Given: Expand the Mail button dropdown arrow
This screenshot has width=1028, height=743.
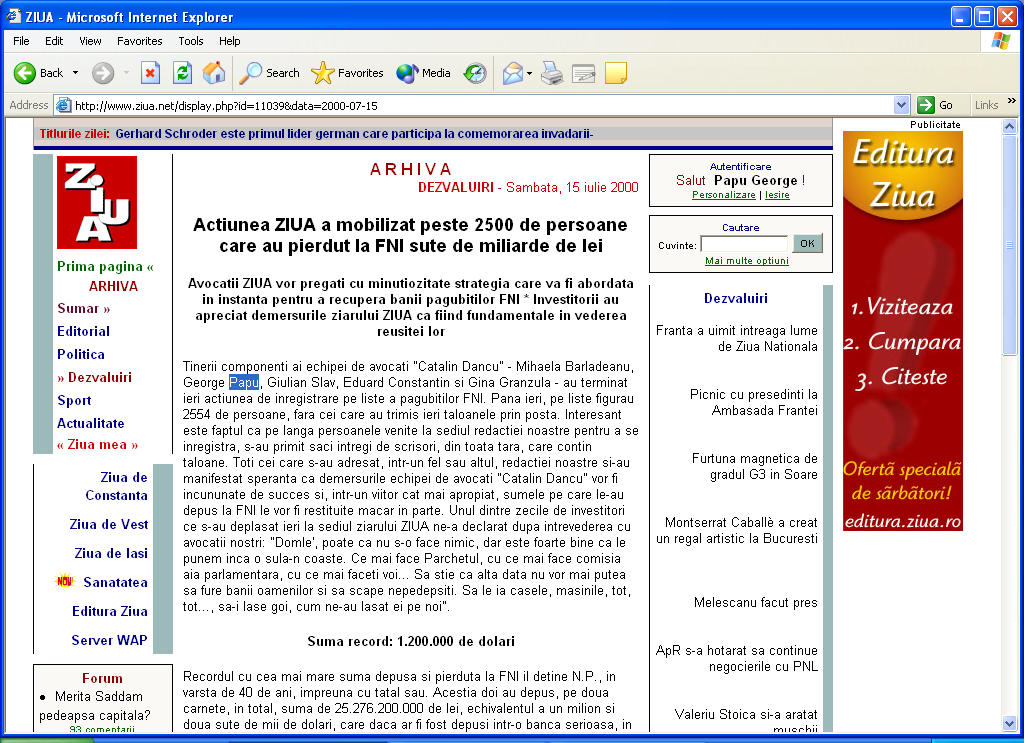Looking at the screenshot, I should (x=529, y=73).
